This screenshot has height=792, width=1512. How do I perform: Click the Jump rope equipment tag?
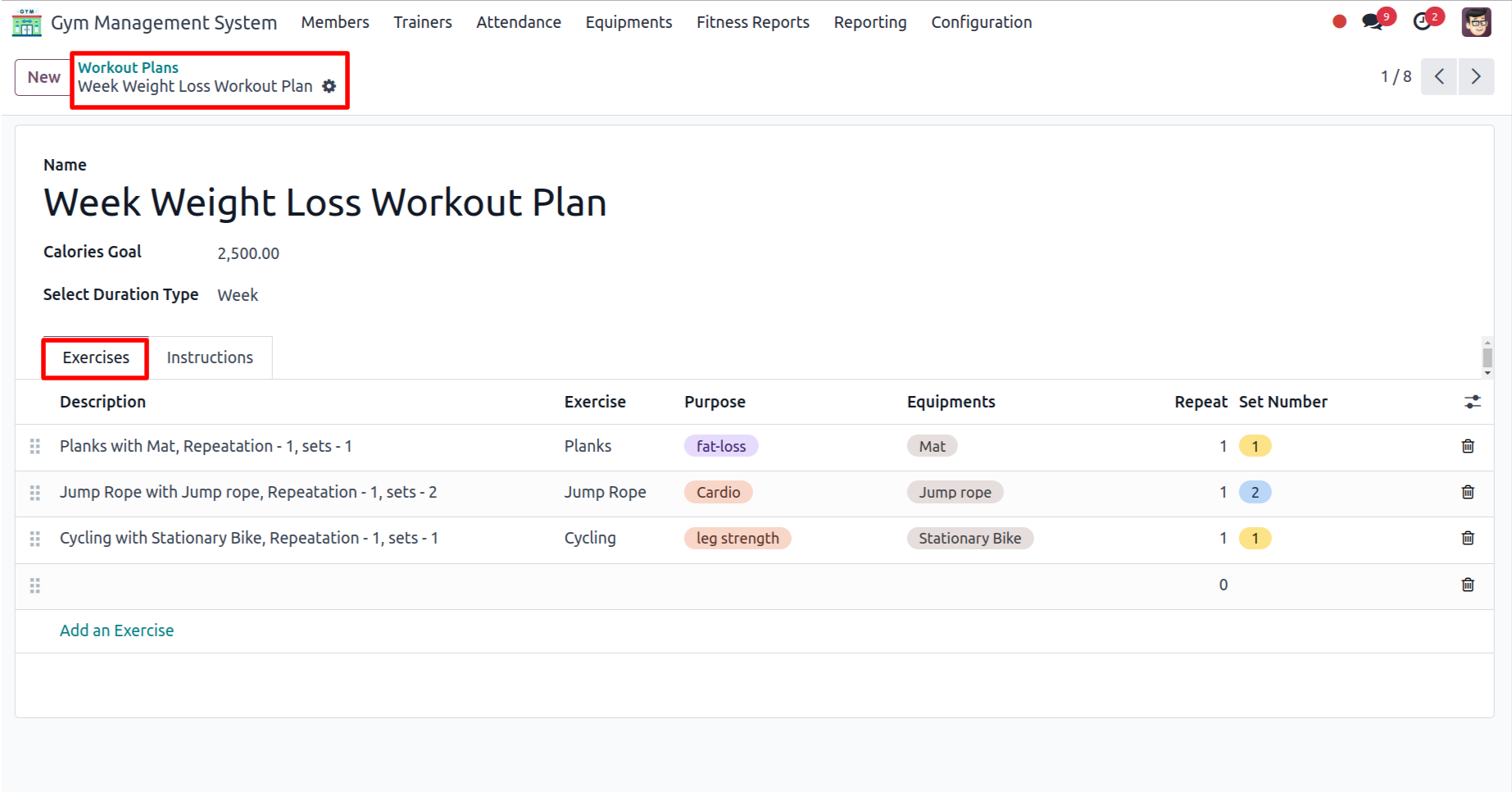[955, 492]
